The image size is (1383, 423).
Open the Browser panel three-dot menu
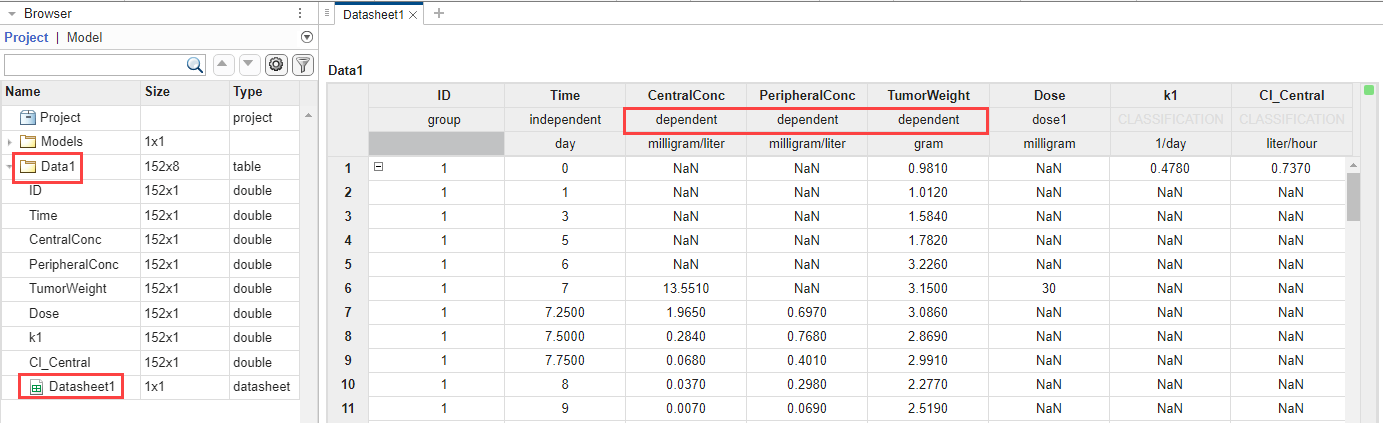click(300, 14)
